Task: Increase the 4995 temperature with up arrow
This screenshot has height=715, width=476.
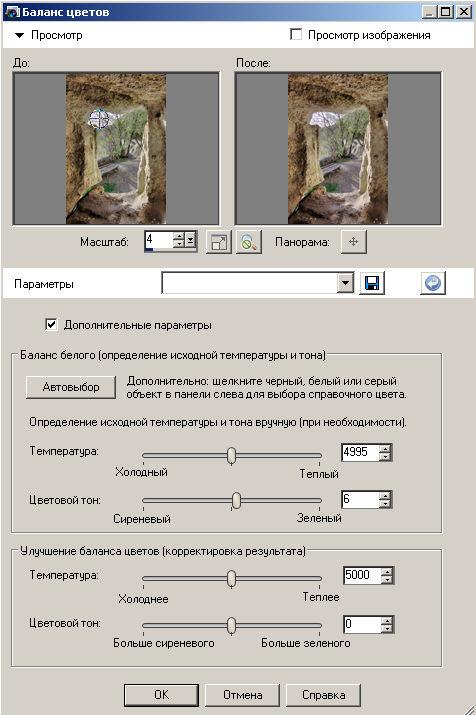Action: pos(386,448)
